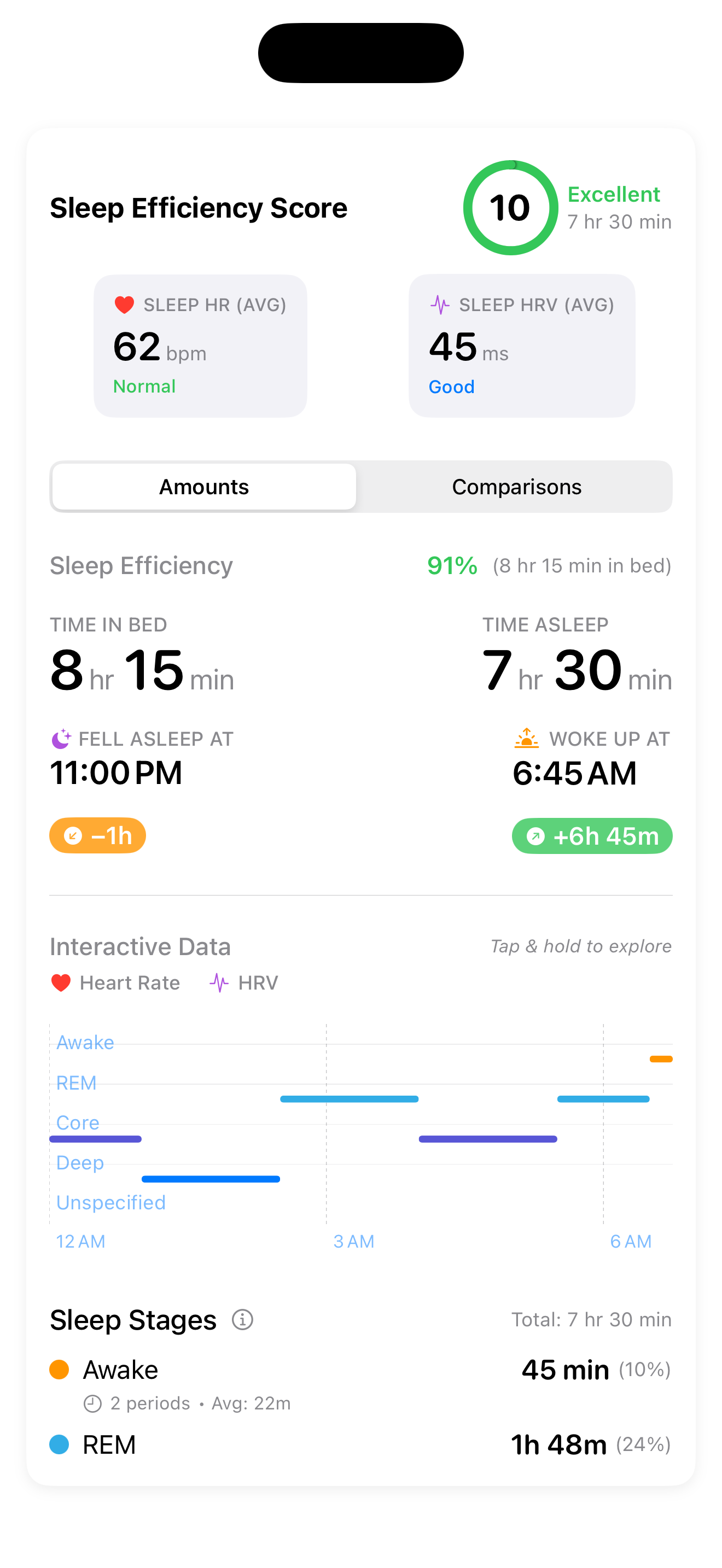Viewport: 722px width, 1568px height.
Task: Open the Sleep Stages info icon
Action: click(242, 1320)
